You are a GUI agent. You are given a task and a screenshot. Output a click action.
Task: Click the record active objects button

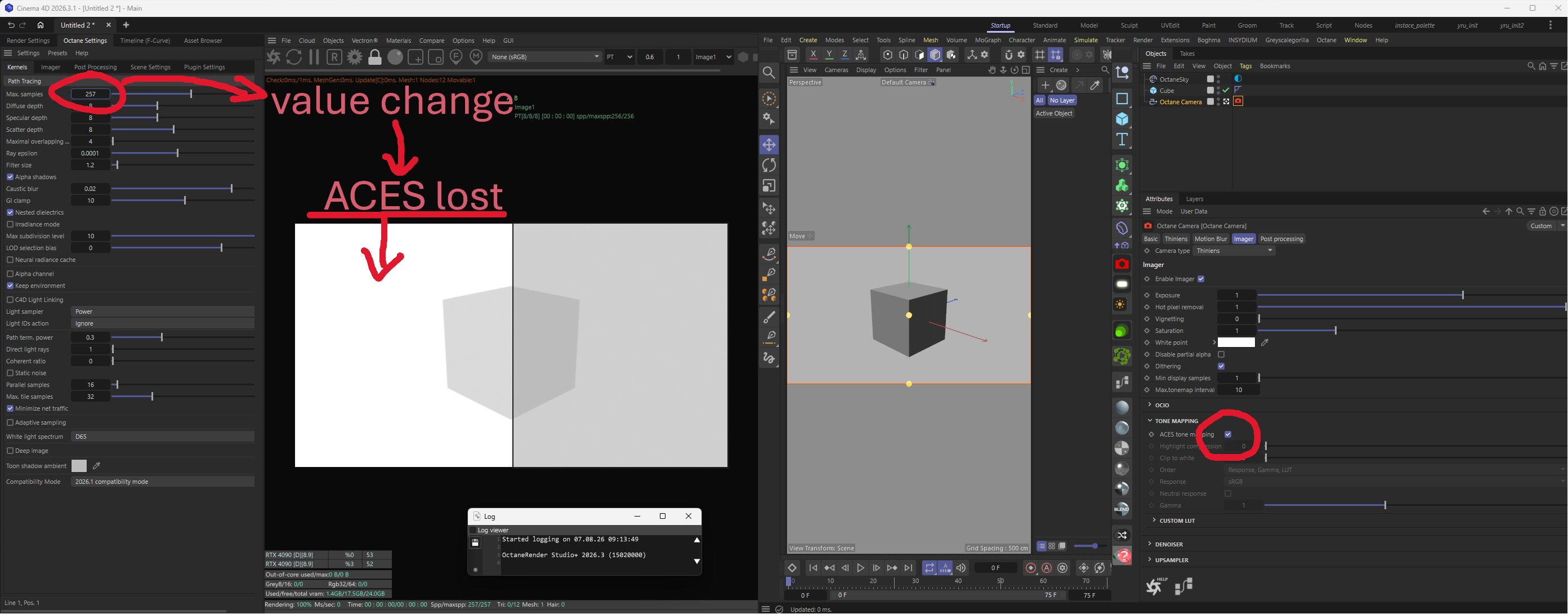(x=1030, y=568)
